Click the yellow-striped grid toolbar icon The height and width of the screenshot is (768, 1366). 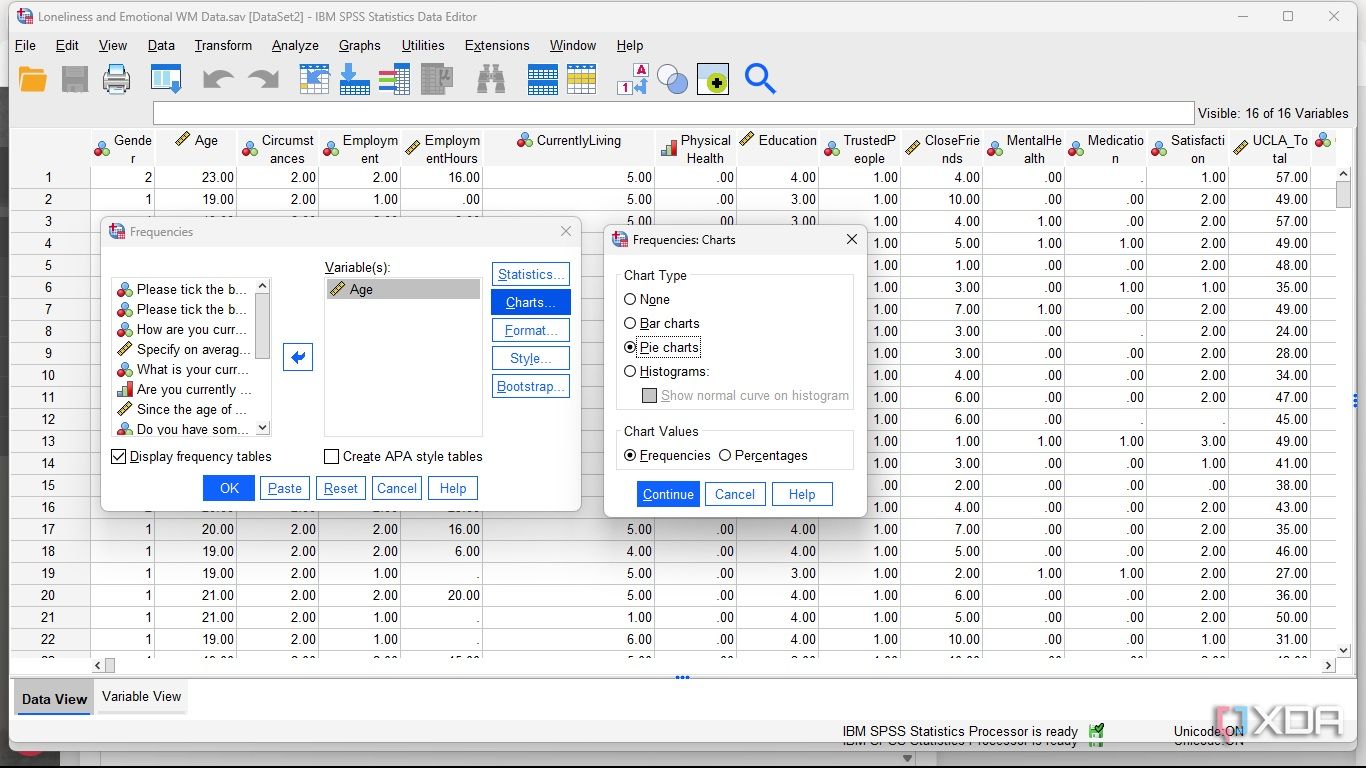[x=581, y=79]
